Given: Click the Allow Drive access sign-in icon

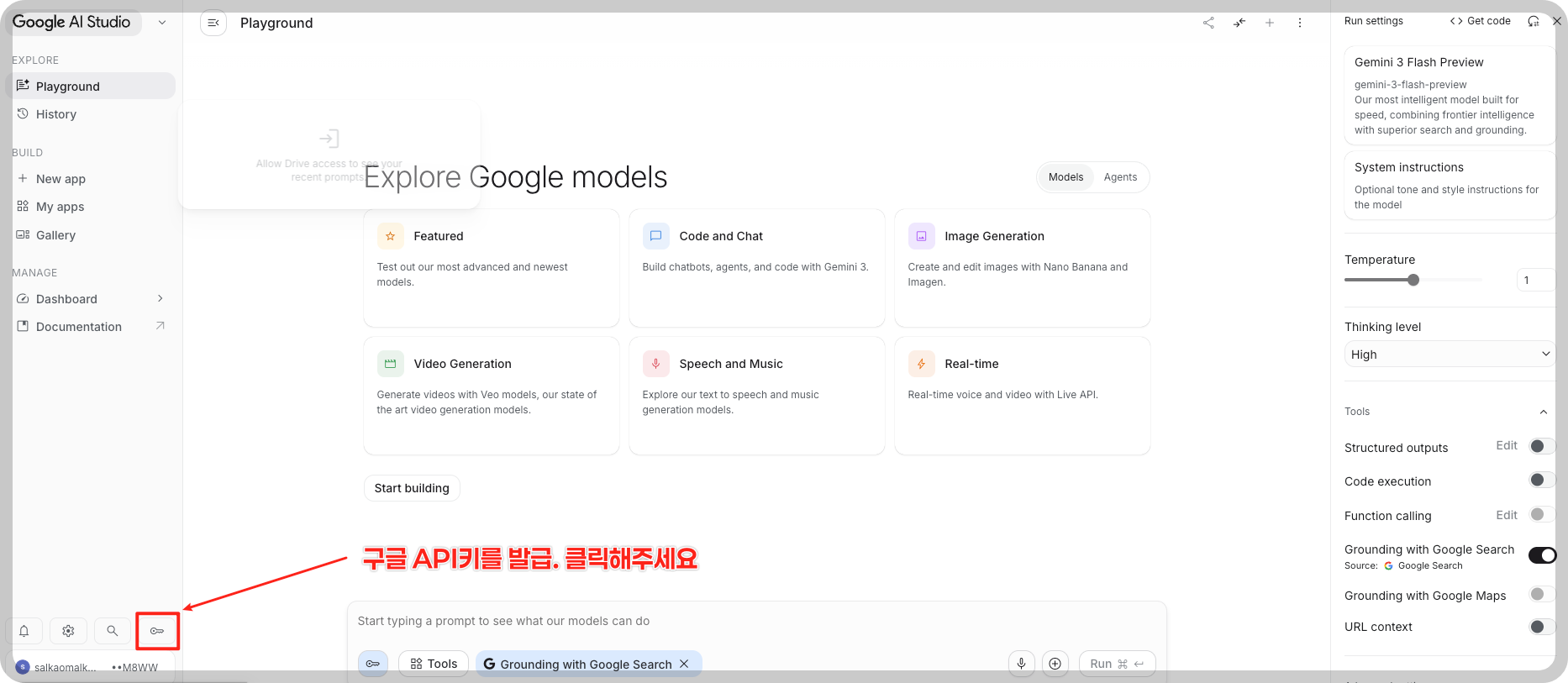Looking at the screenshot, I should (329, 139).
